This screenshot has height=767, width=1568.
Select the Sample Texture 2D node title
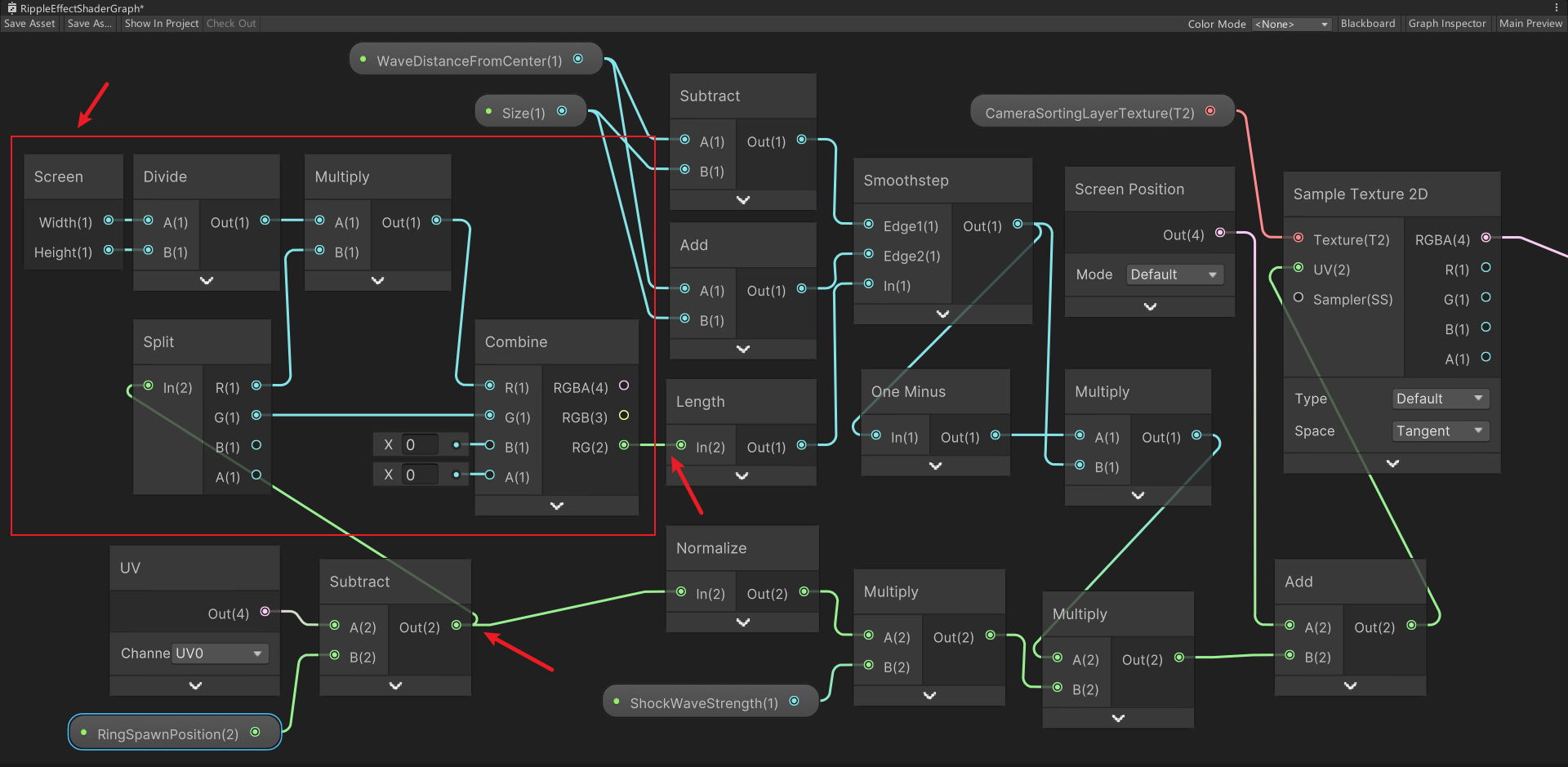point(1361,194)
